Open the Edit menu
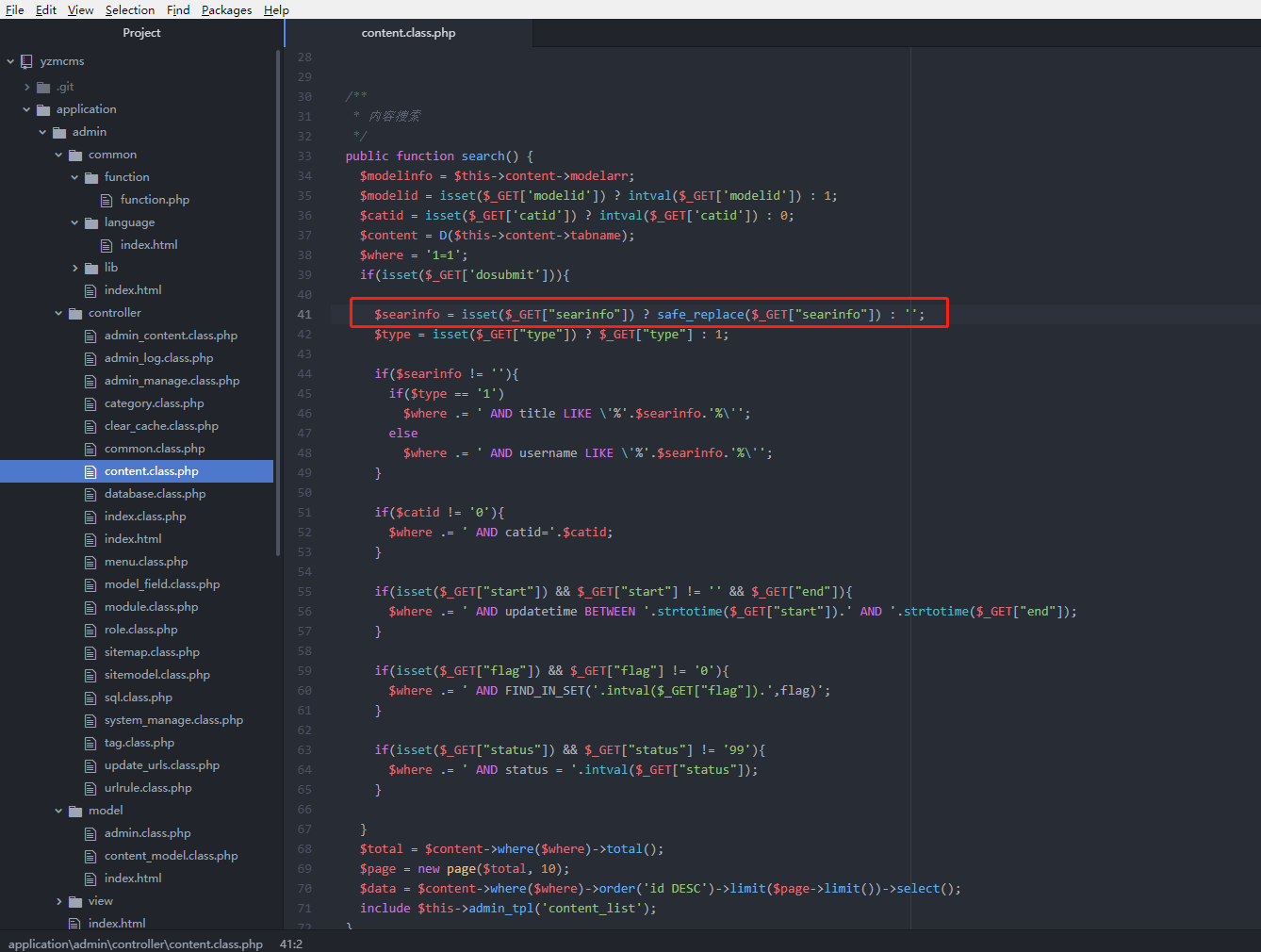The width and height of the screenshot is (1261, 952). tap(46, 9)
